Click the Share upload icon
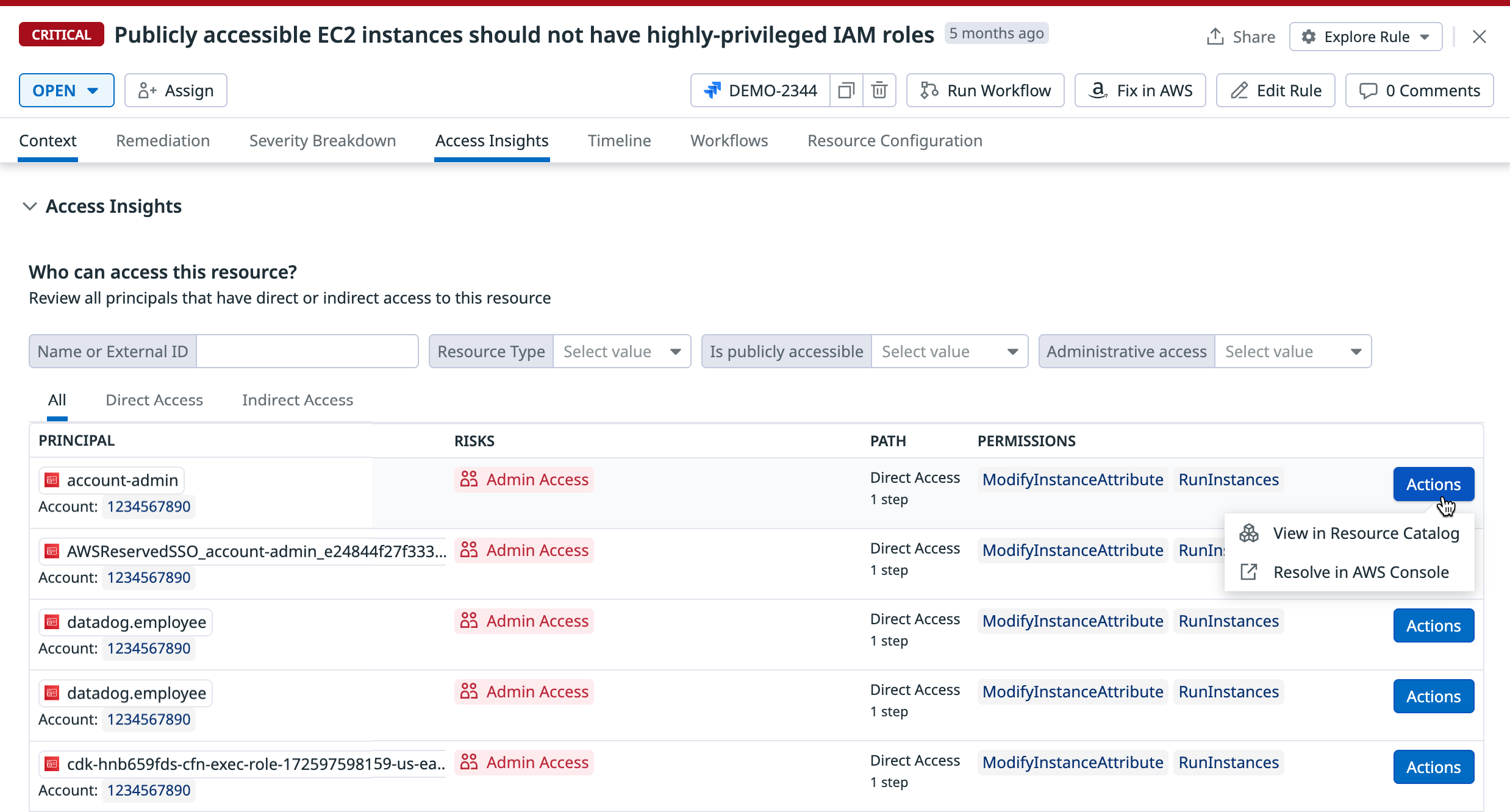This screenshot has width=1510, height=812. 1215,37
